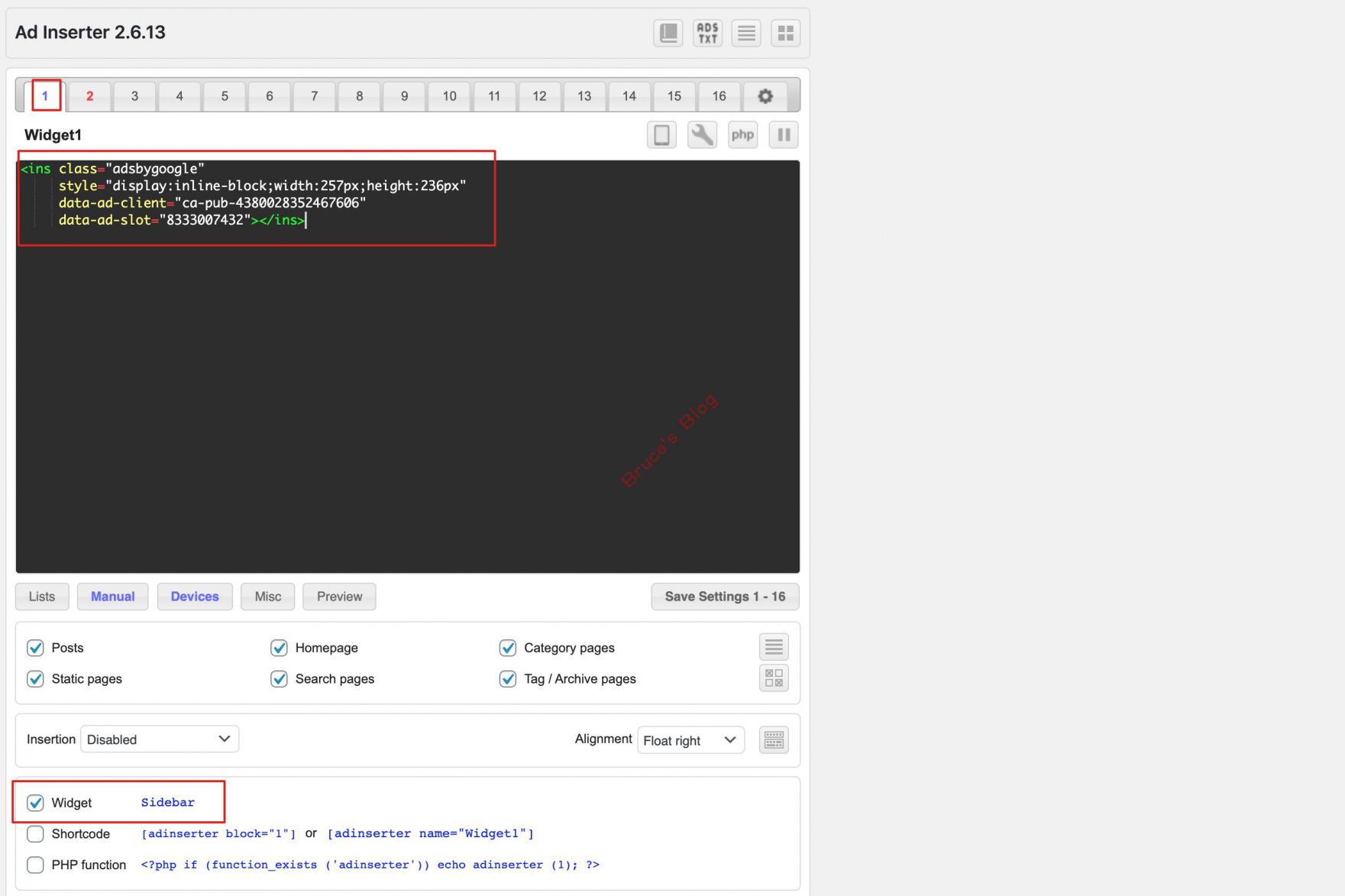Toggle PHP processing button

pyautogui.click(x=742, y=135)
